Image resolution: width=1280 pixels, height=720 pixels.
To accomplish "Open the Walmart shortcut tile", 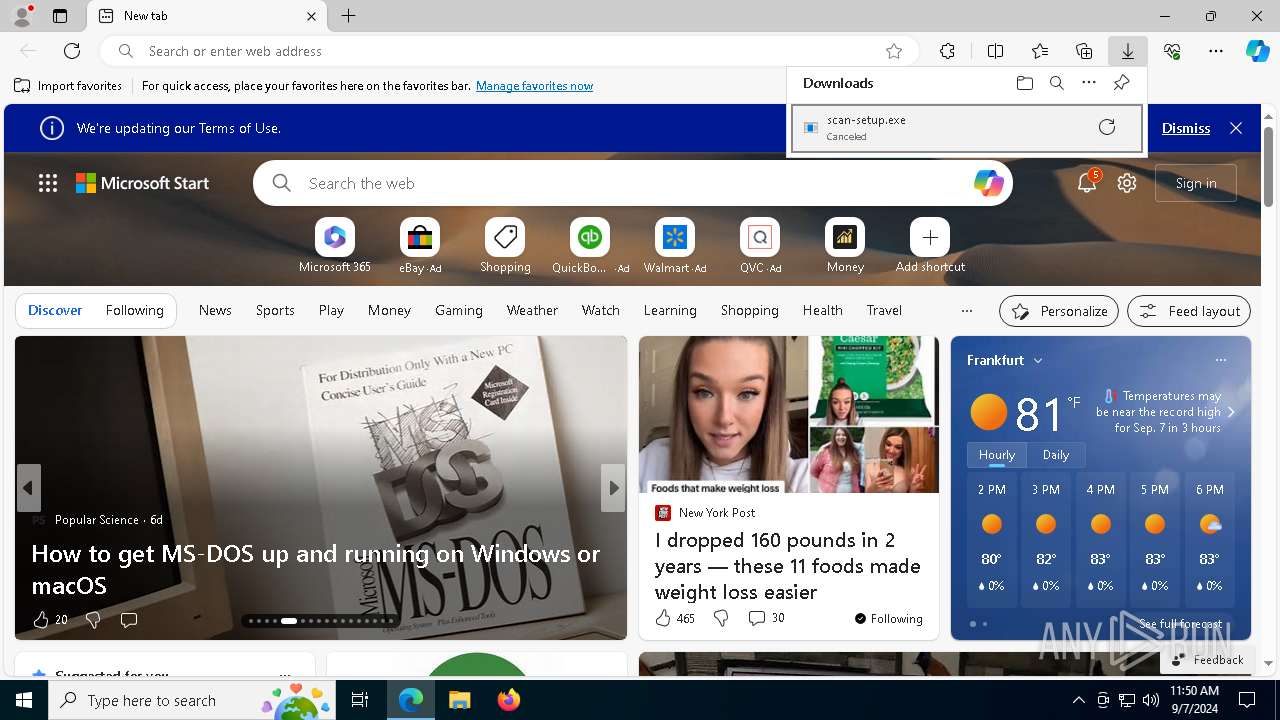I will click(675, 246).
